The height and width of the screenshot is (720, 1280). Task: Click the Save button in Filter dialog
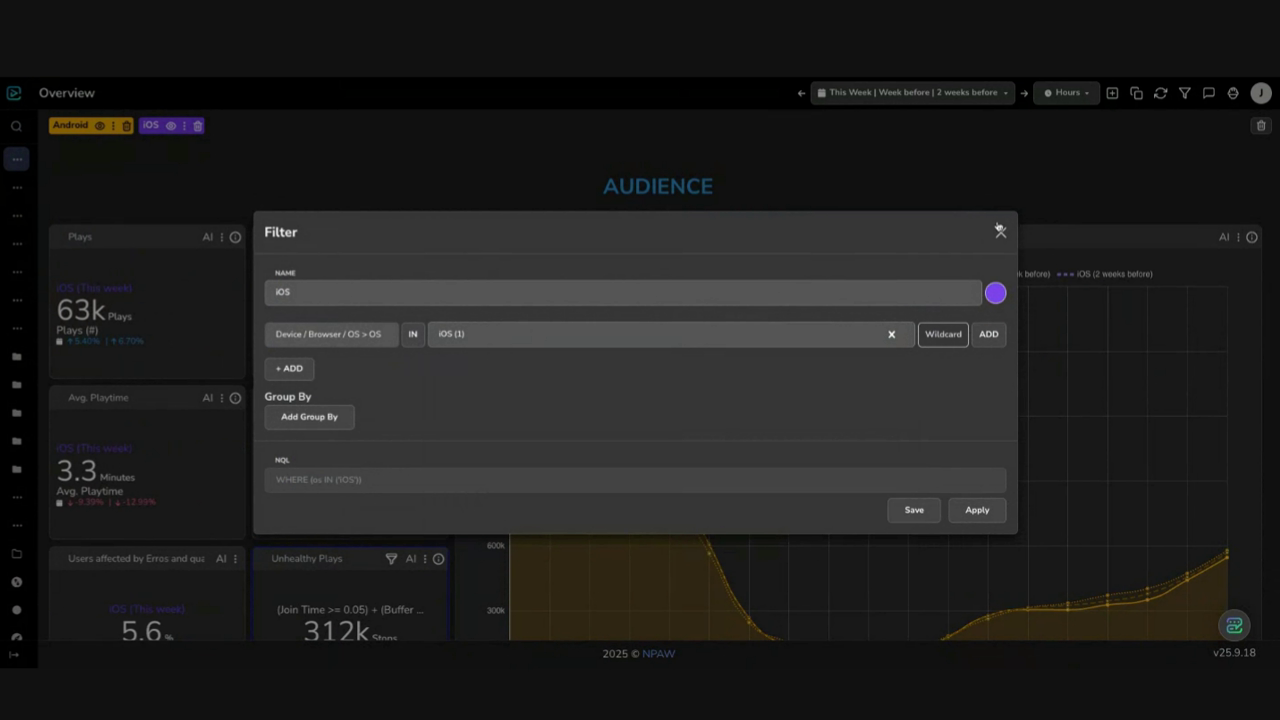914,510
